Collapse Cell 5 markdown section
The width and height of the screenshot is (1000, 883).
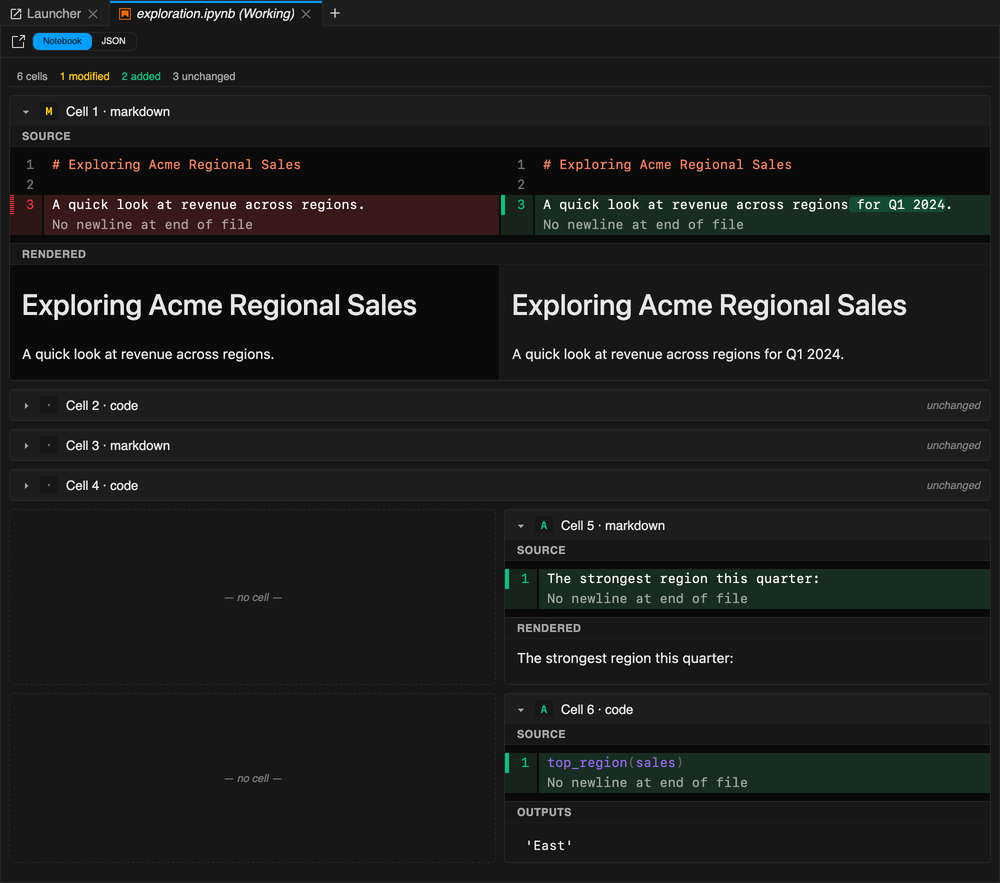pos(521,525)
